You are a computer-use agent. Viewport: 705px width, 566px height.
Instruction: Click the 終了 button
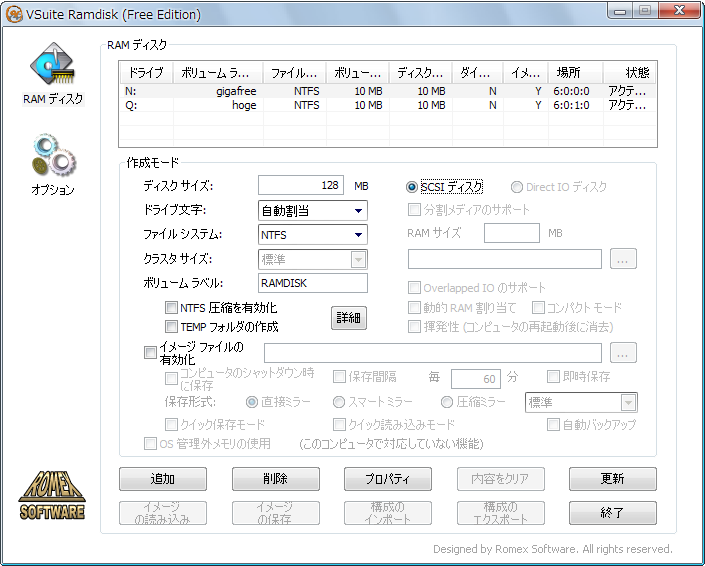pos(613,513)
